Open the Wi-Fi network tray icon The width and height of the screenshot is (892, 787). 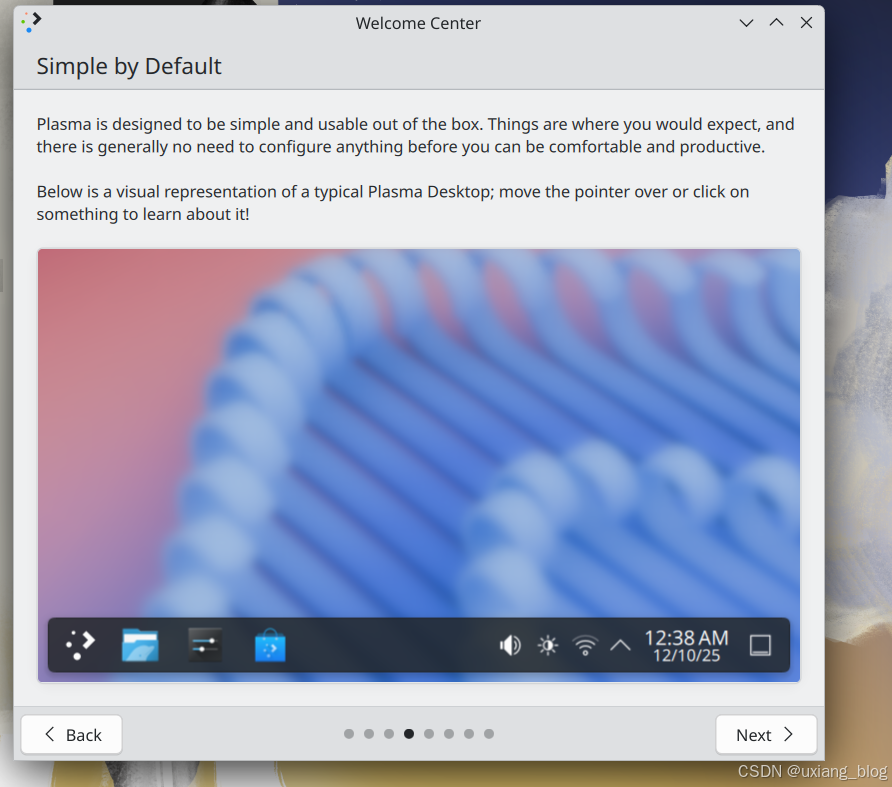(585, 645)
